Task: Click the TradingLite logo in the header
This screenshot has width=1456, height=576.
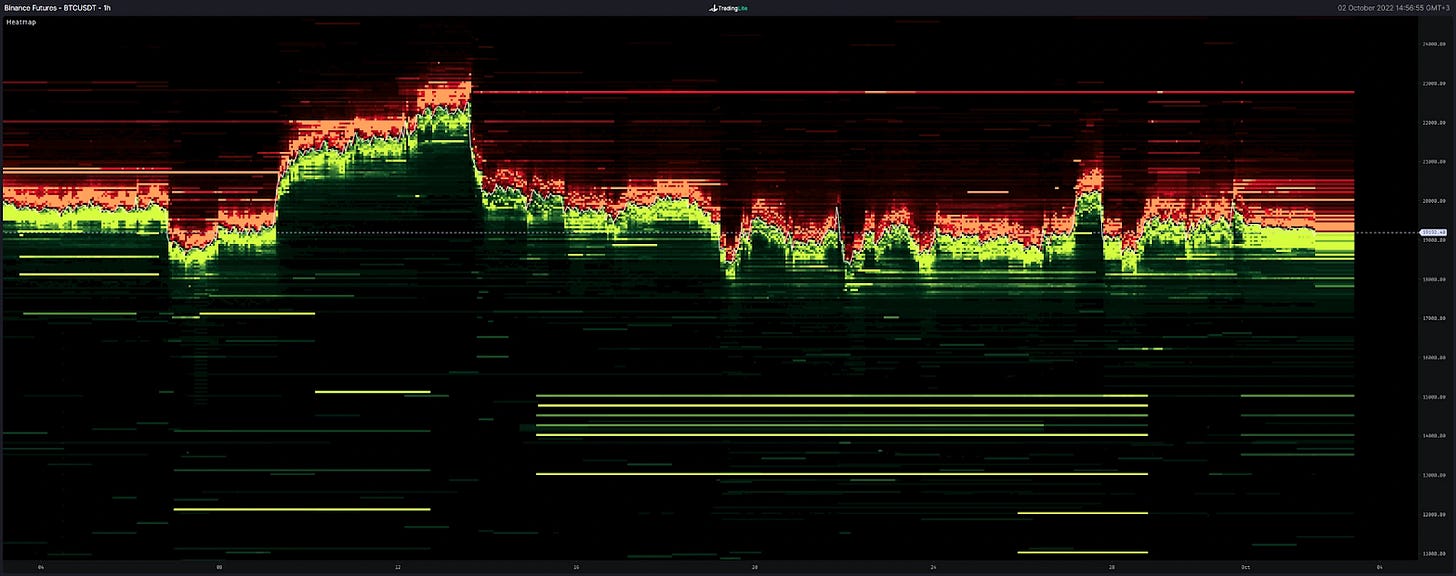Action: coord(727,7)
